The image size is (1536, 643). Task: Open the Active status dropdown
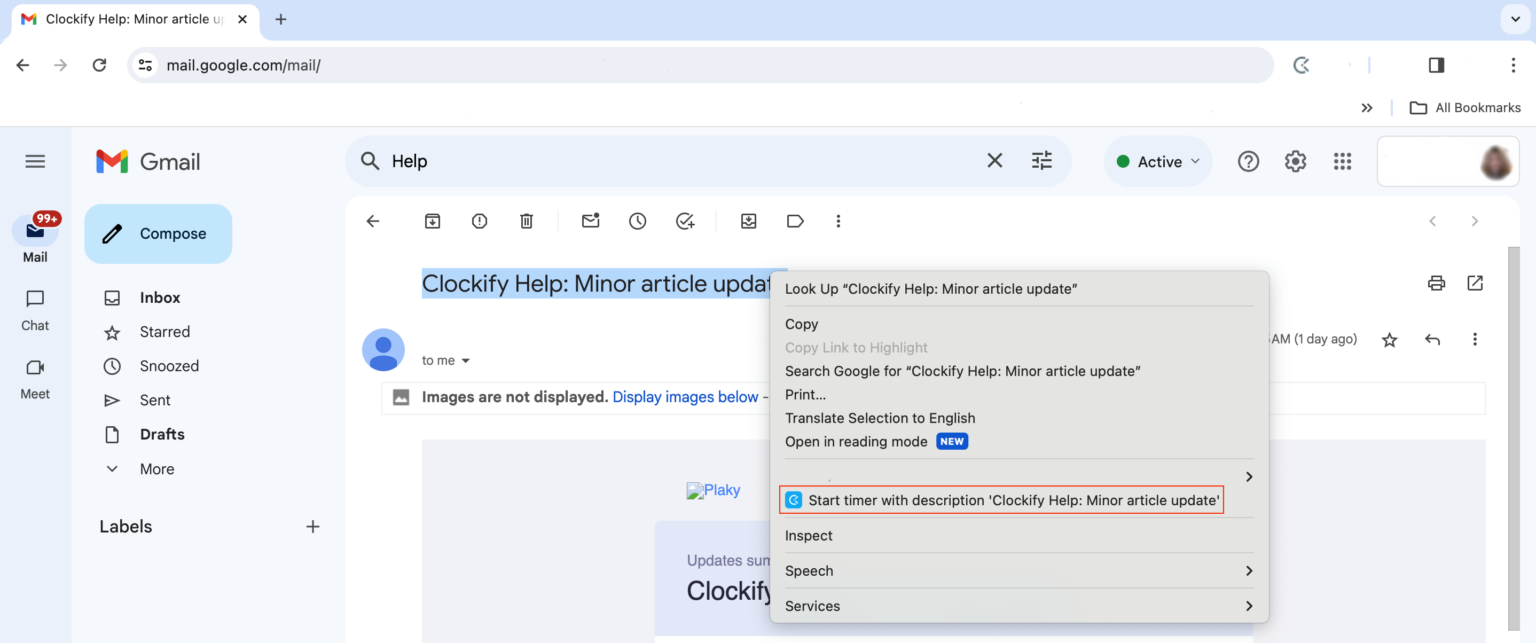(x=1157, y=160)
